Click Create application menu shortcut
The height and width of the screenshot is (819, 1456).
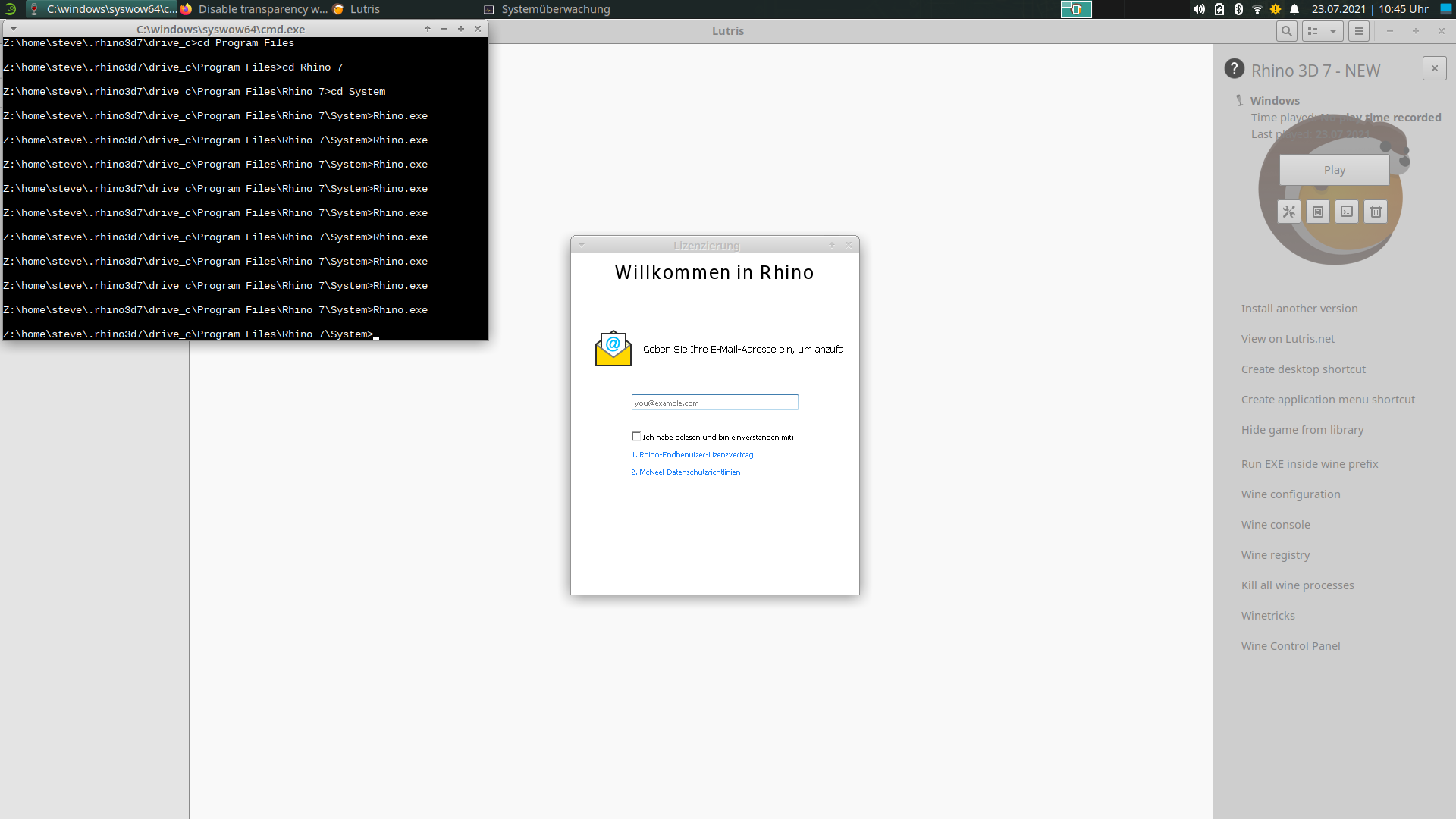1328,400
